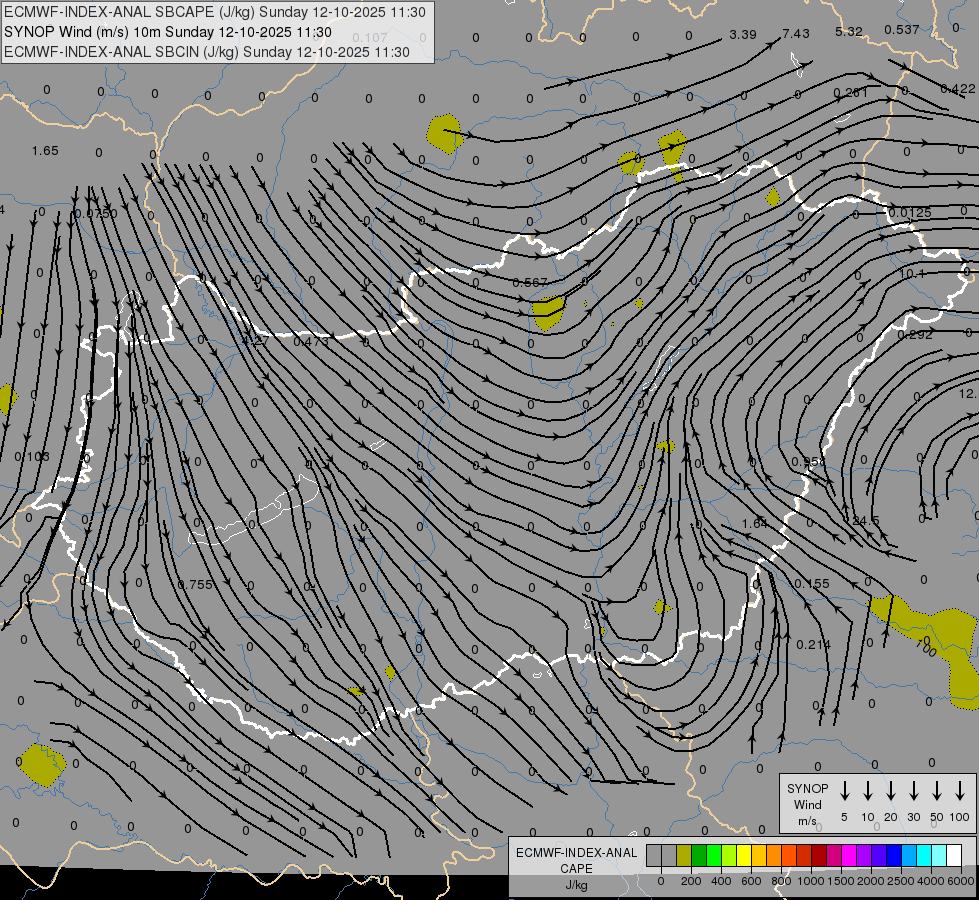The image size is (979, 900).
Task: Select the ECMWF-INDEX-ANAL SBCIN title line
Action: pos(207,52)
